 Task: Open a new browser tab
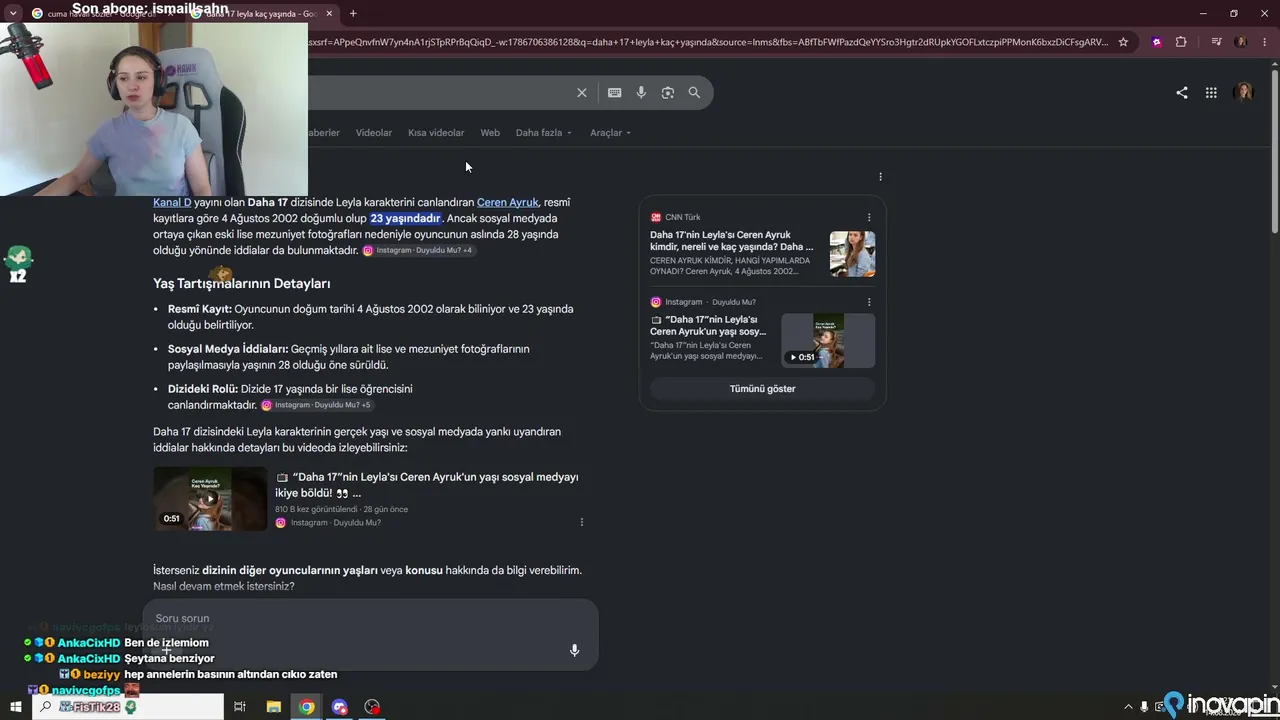tap(353, 13)
